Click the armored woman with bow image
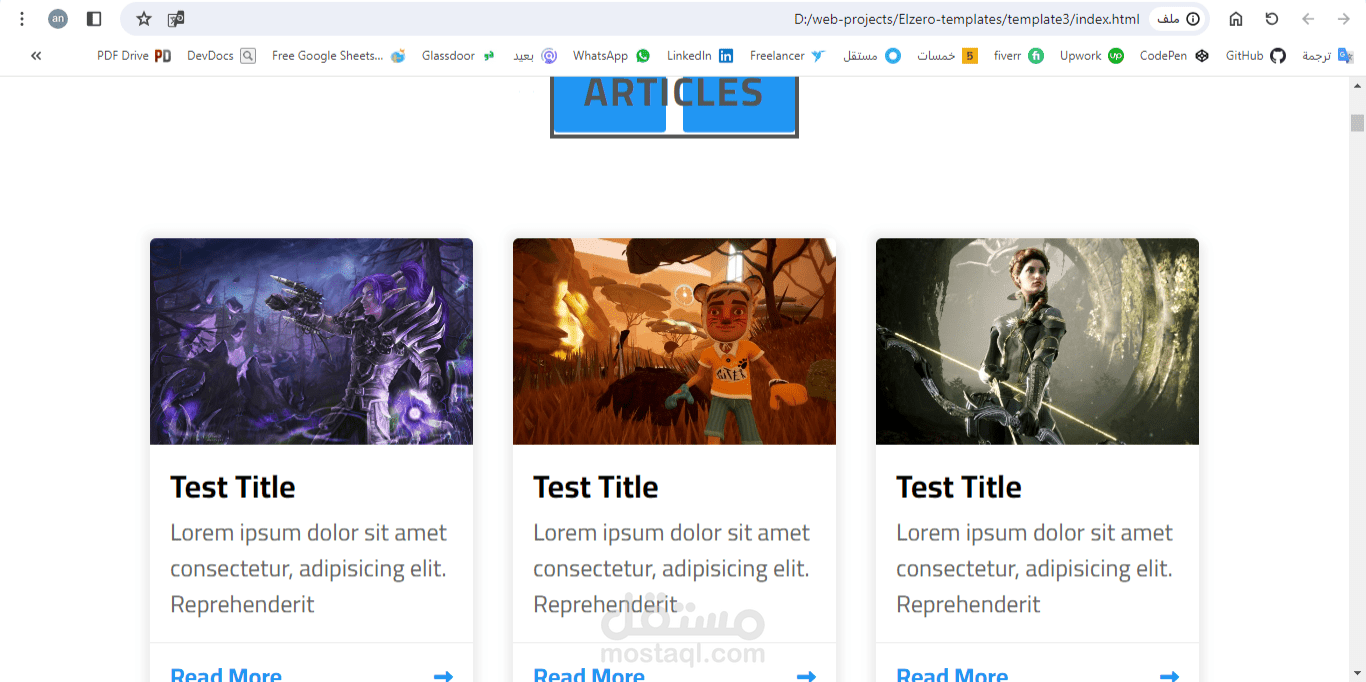 [1037, 341]
